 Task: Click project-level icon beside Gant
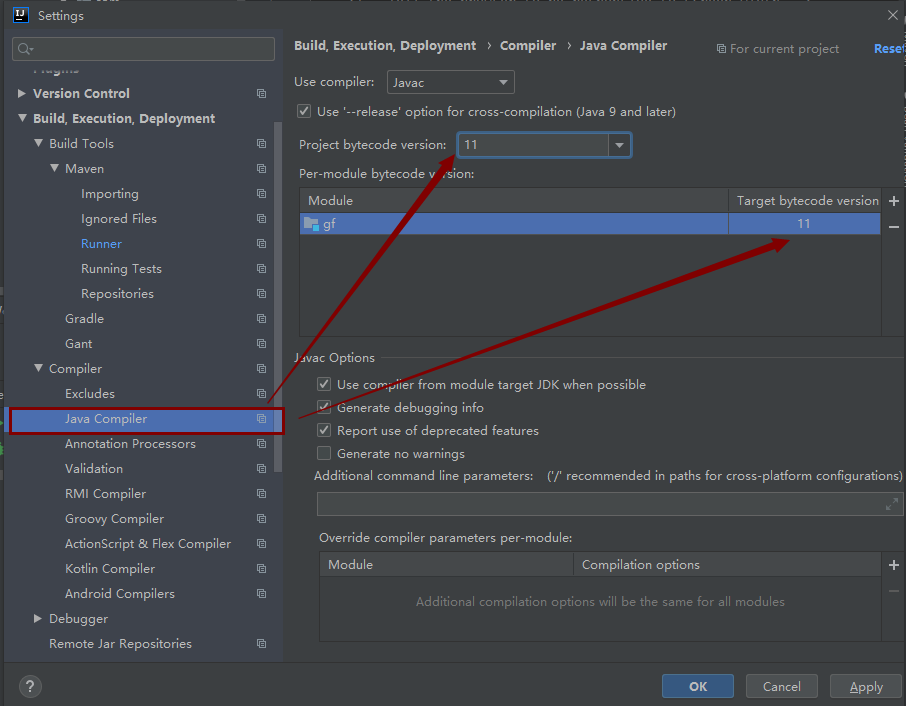pyautogui.click(x=261, y=344)
